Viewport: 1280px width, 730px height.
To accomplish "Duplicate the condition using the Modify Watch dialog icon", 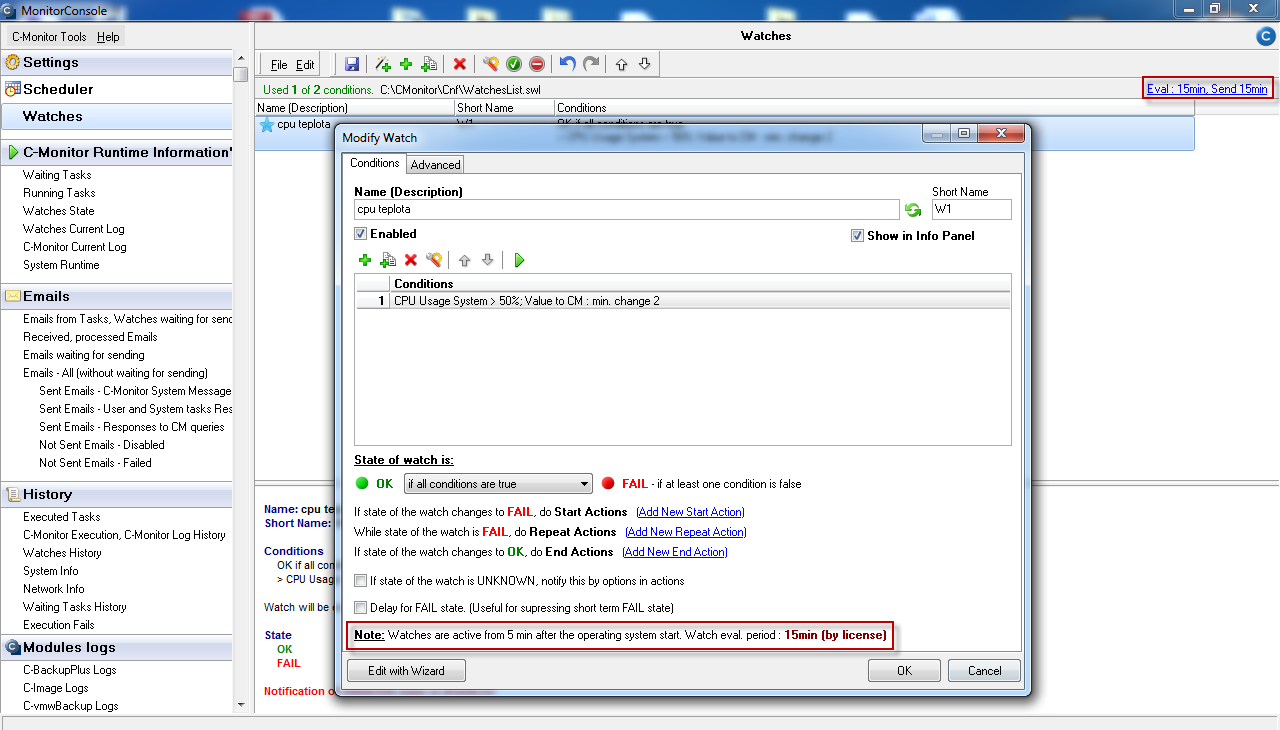I will [x=388, y=260].
